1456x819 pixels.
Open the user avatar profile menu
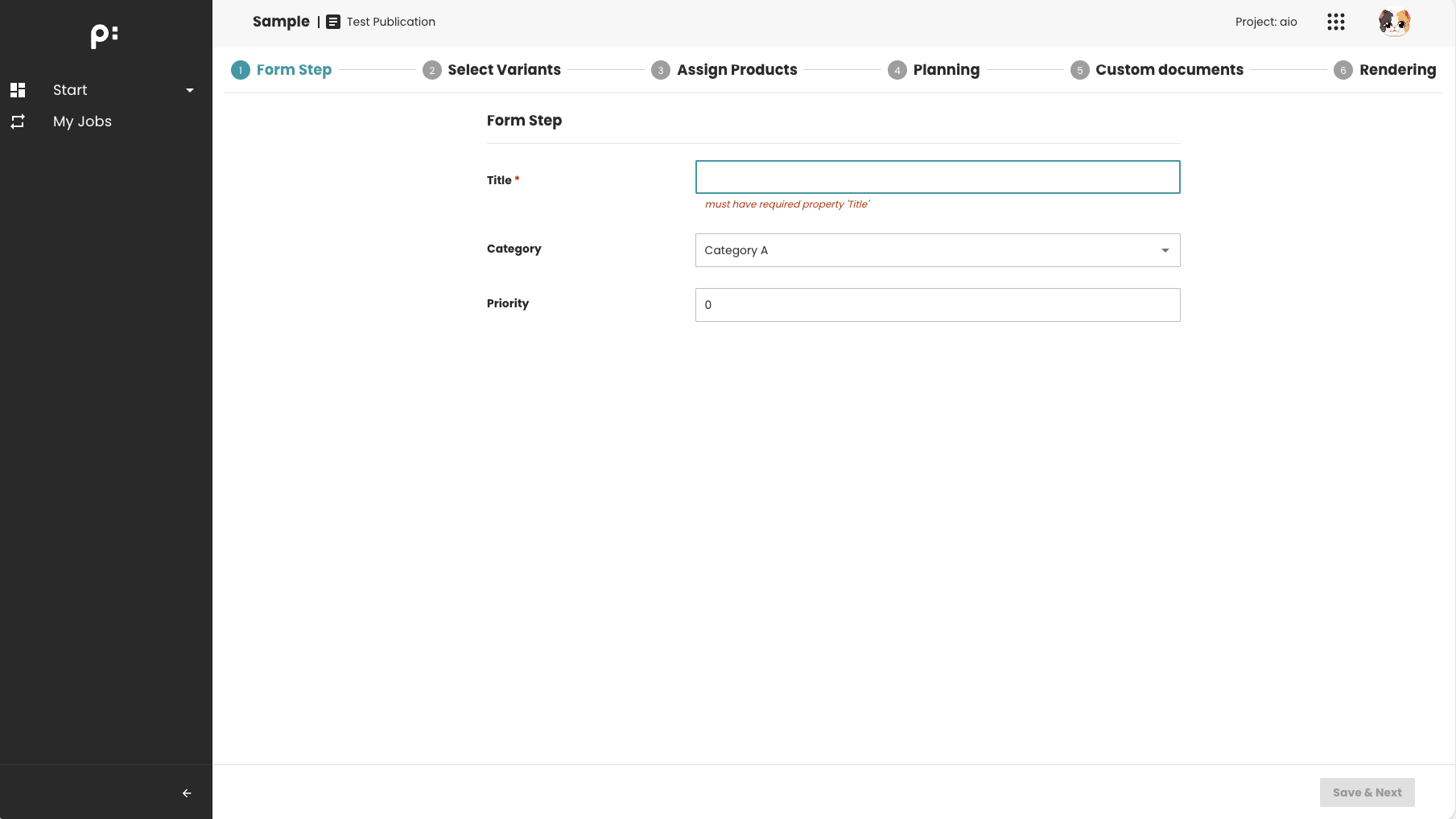(1394, 23)
